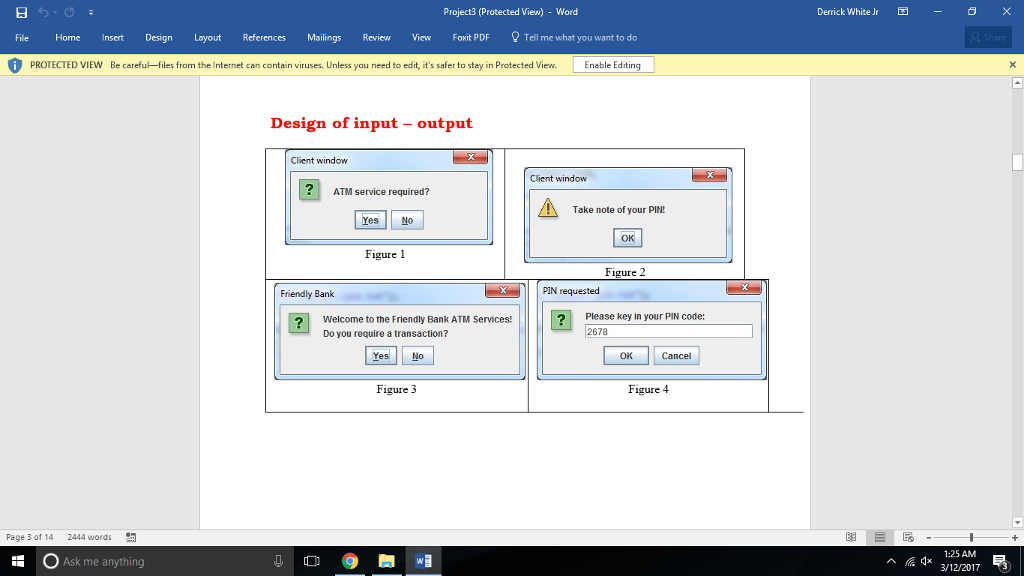Open Ribbon Display Options
This screenshot has width=1024, height=576.
point(903,10)
